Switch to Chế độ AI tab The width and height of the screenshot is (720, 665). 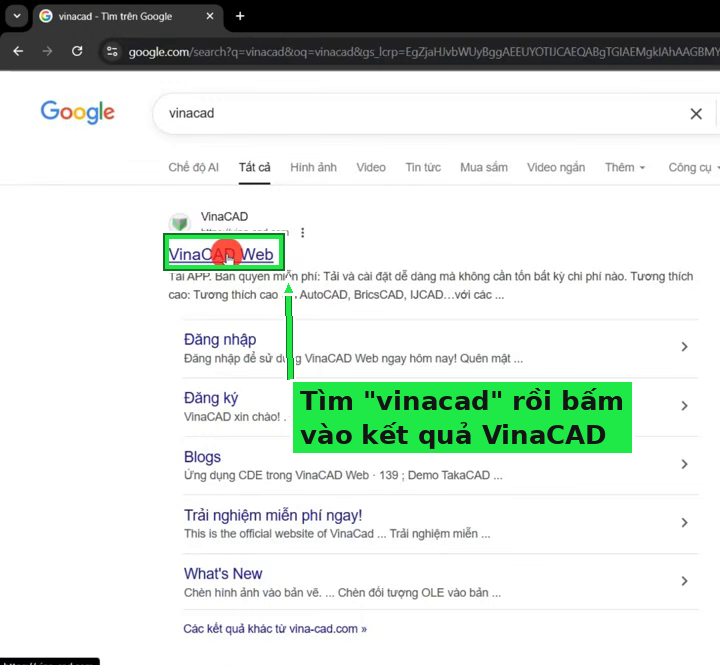tap(193, 167)
